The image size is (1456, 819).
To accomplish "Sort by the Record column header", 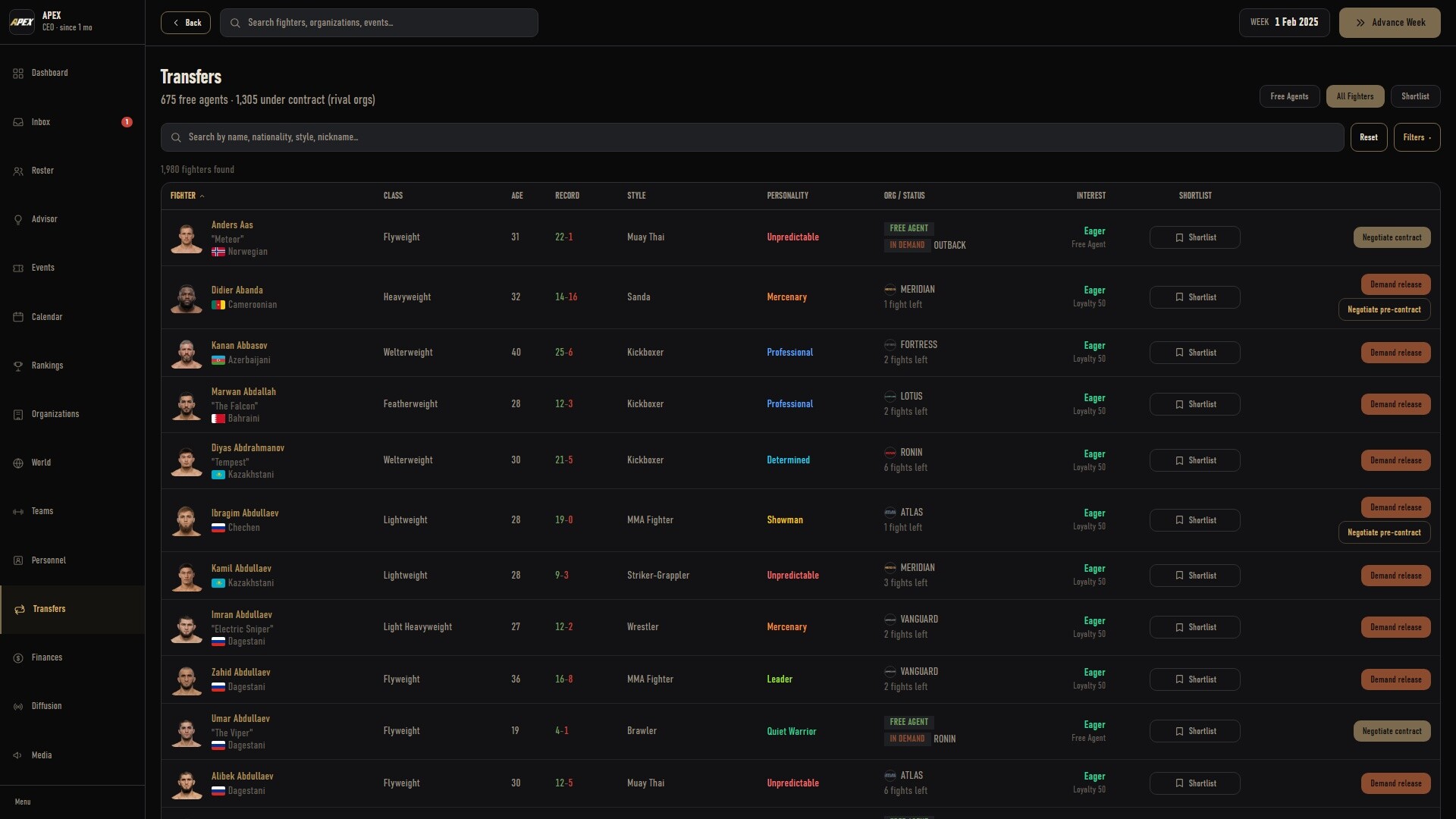I will 567,196.
